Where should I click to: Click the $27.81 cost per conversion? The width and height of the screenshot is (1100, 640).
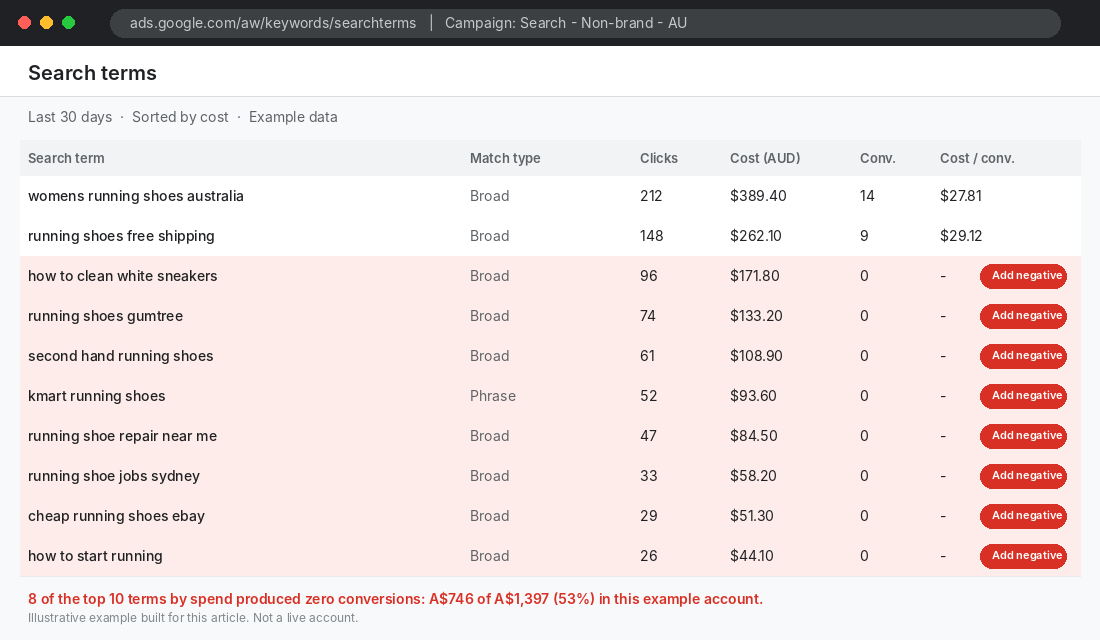pos(961,196)
